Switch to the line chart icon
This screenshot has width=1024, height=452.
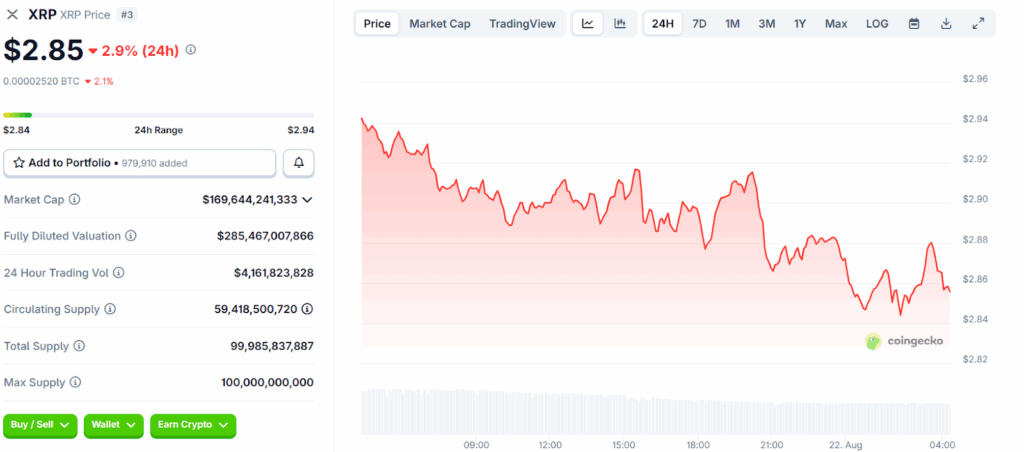588,24
